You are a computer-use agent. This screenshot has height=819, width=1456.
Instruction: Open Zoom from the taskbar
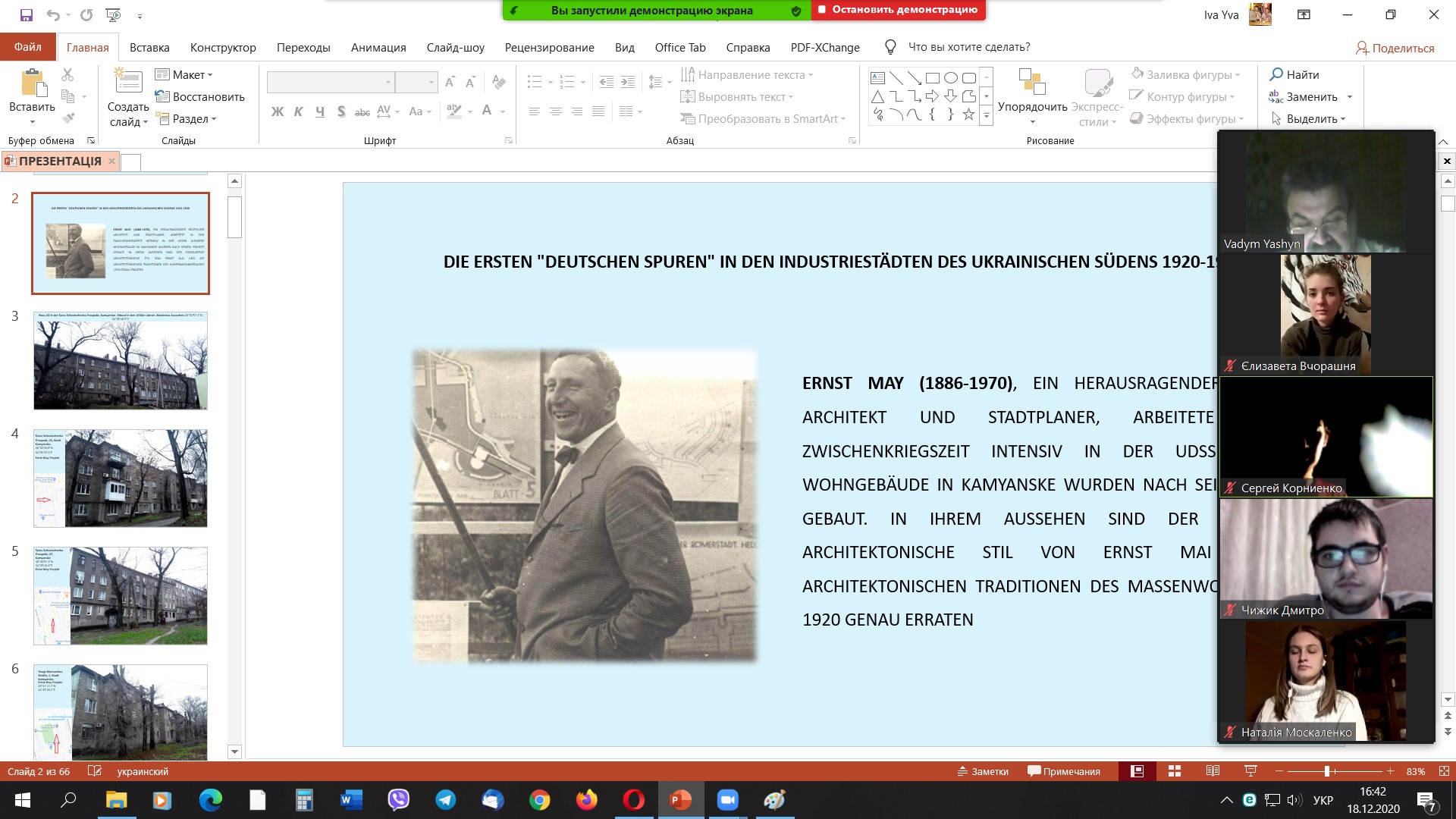tap(727, 800)
